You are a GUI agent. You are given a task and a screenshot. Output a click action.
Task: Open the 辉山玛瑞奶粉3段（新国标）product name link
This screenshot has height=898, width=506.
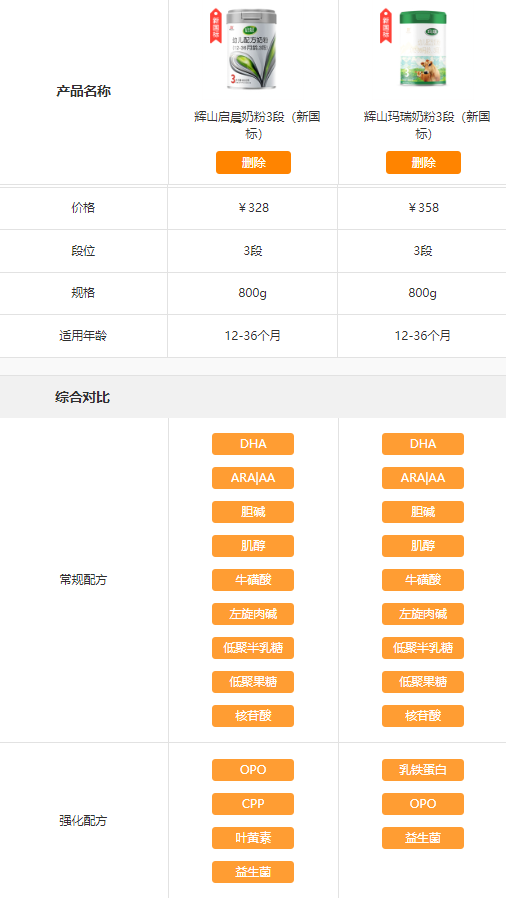427,125
